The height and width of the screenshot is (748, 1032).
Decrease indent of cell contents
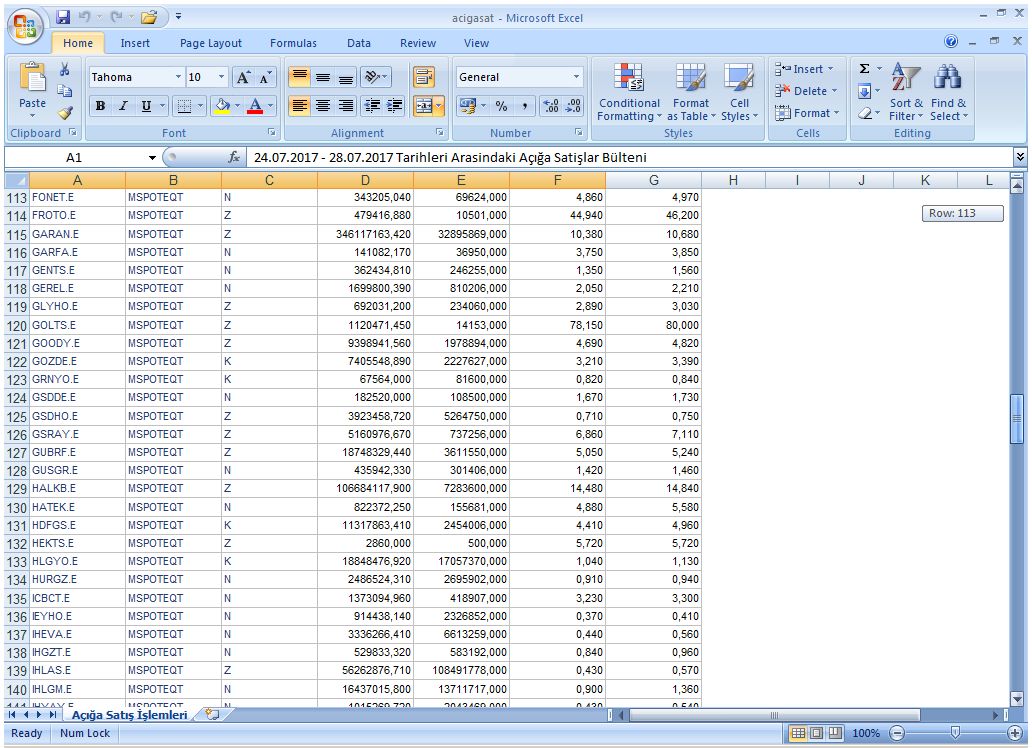[x=372, y=105]
